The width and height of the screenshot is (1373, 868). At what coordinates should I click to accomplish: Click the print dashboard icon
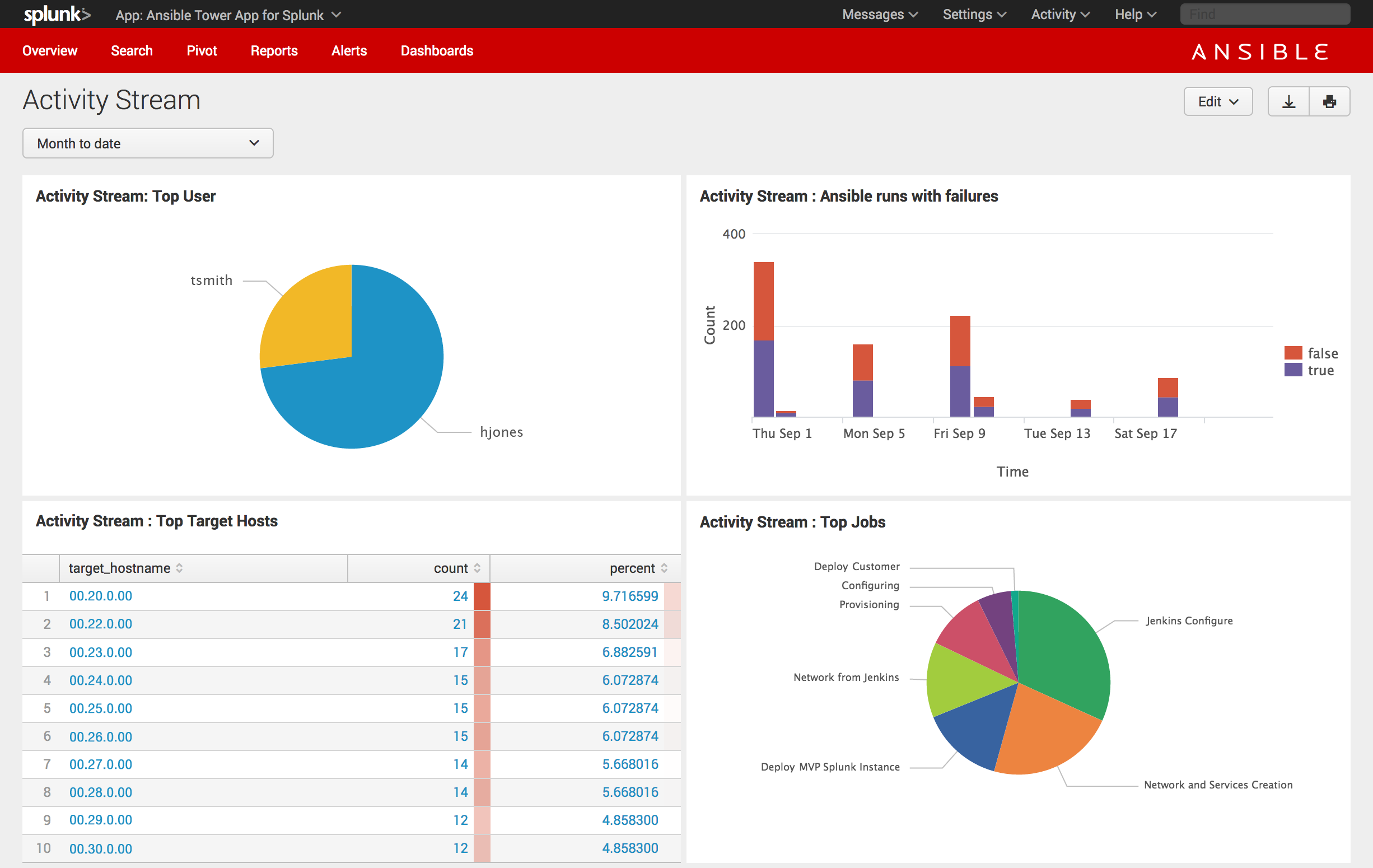(x=1329, y=101)
